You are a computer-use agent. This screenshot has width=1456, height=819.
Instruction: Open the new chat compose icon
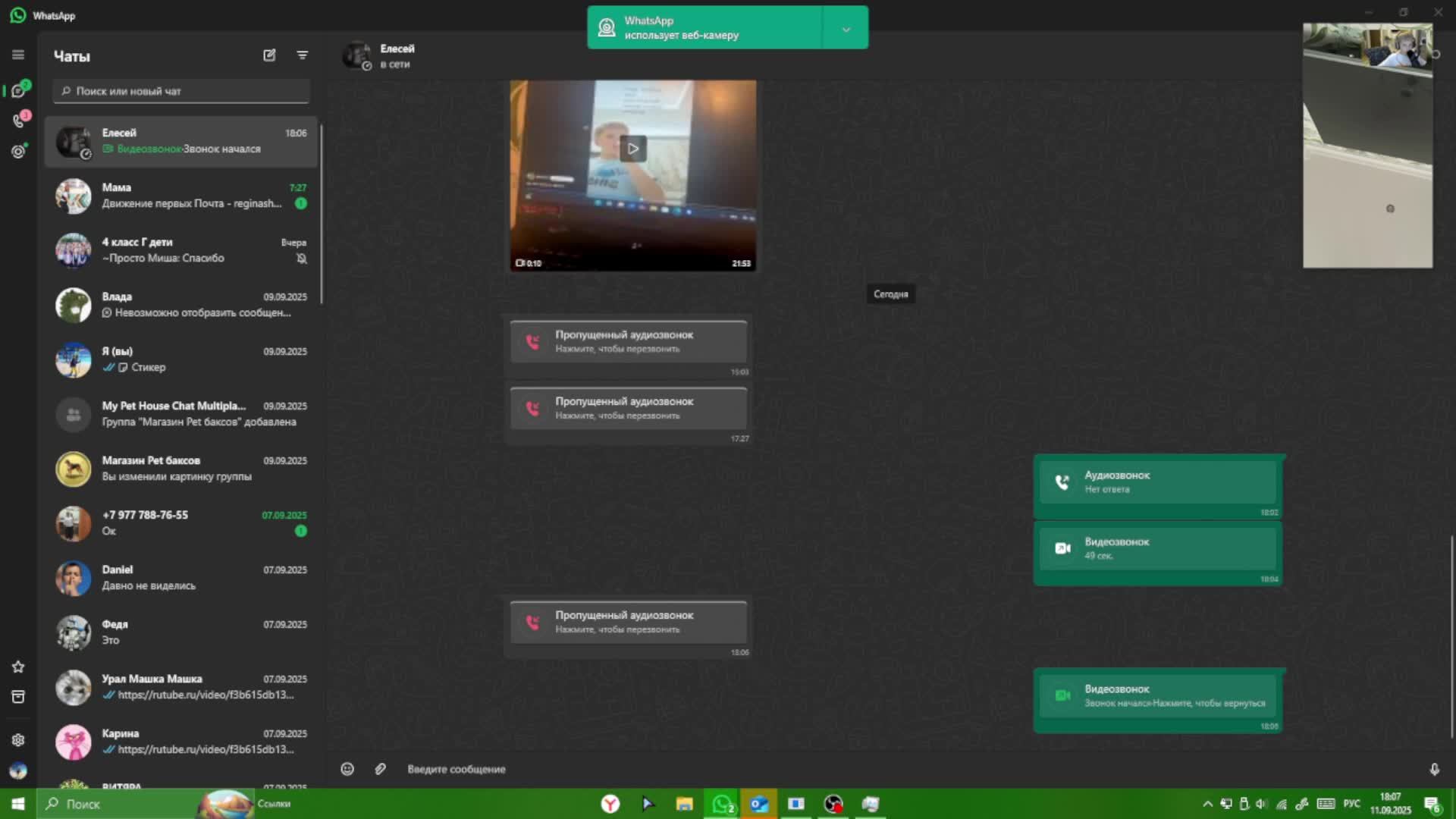269,55
